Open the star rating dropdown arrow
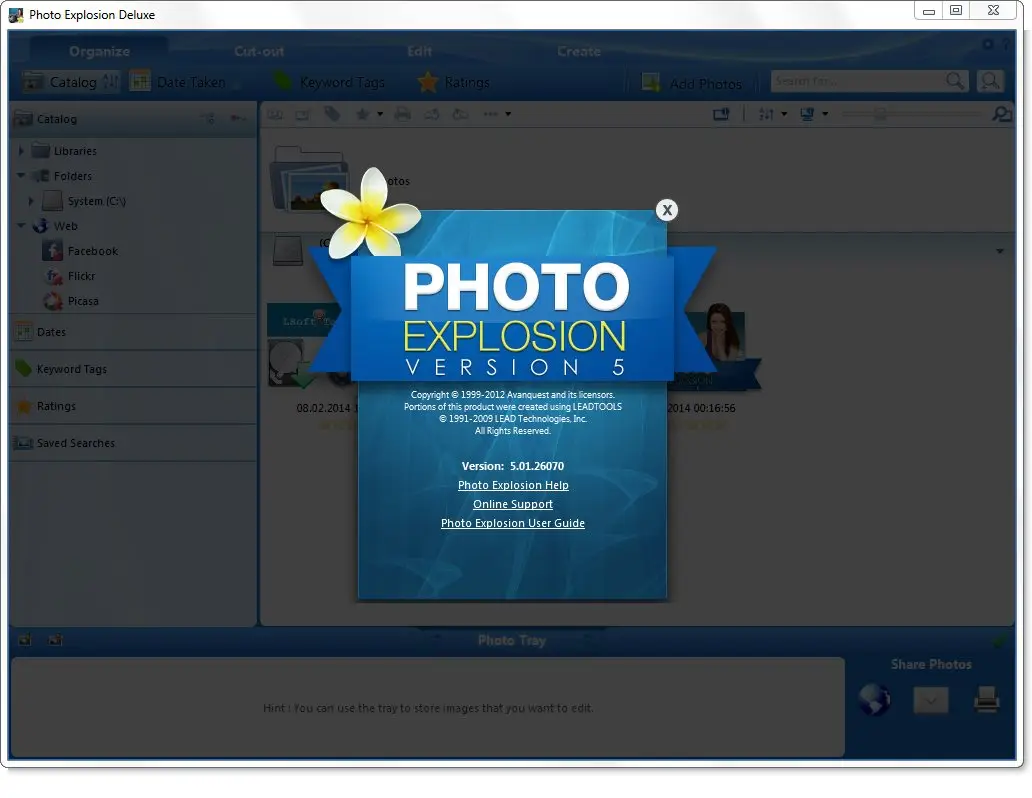 [380, 115]
